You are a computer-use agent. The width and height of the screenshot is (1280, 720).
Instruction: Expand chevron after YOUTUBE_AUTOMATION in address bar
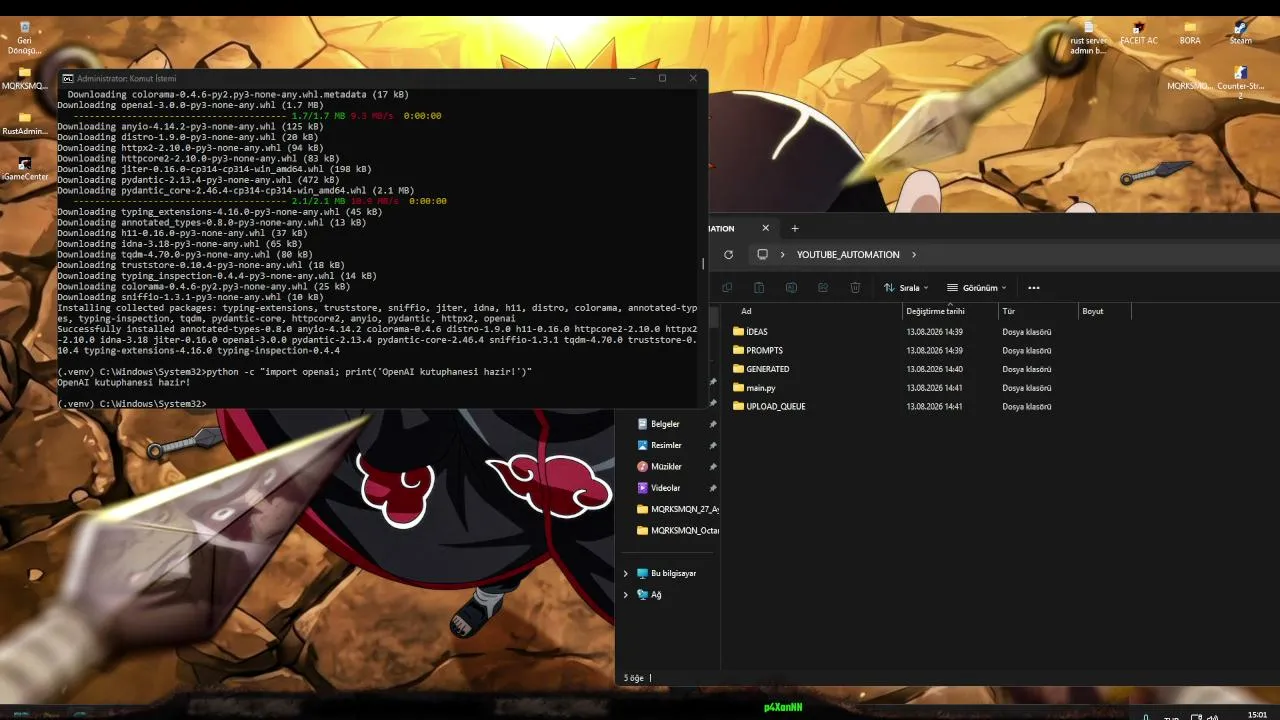coord(914,255)
